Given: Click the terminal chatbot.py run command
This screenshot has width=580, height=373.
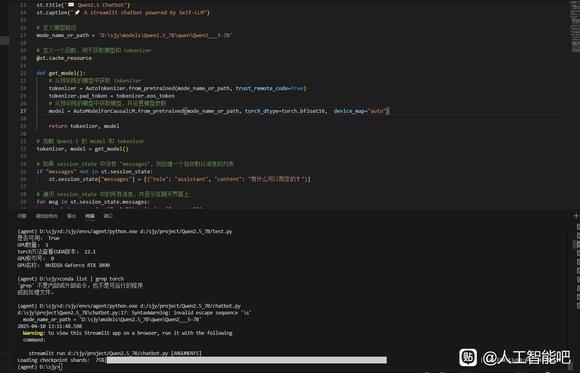Looking at the screenshot, I should point(129,306).
